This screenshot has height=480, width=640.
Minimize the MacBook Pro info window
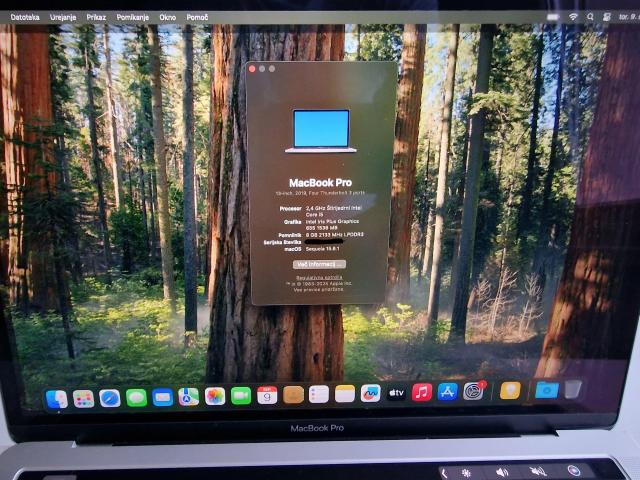262,69
